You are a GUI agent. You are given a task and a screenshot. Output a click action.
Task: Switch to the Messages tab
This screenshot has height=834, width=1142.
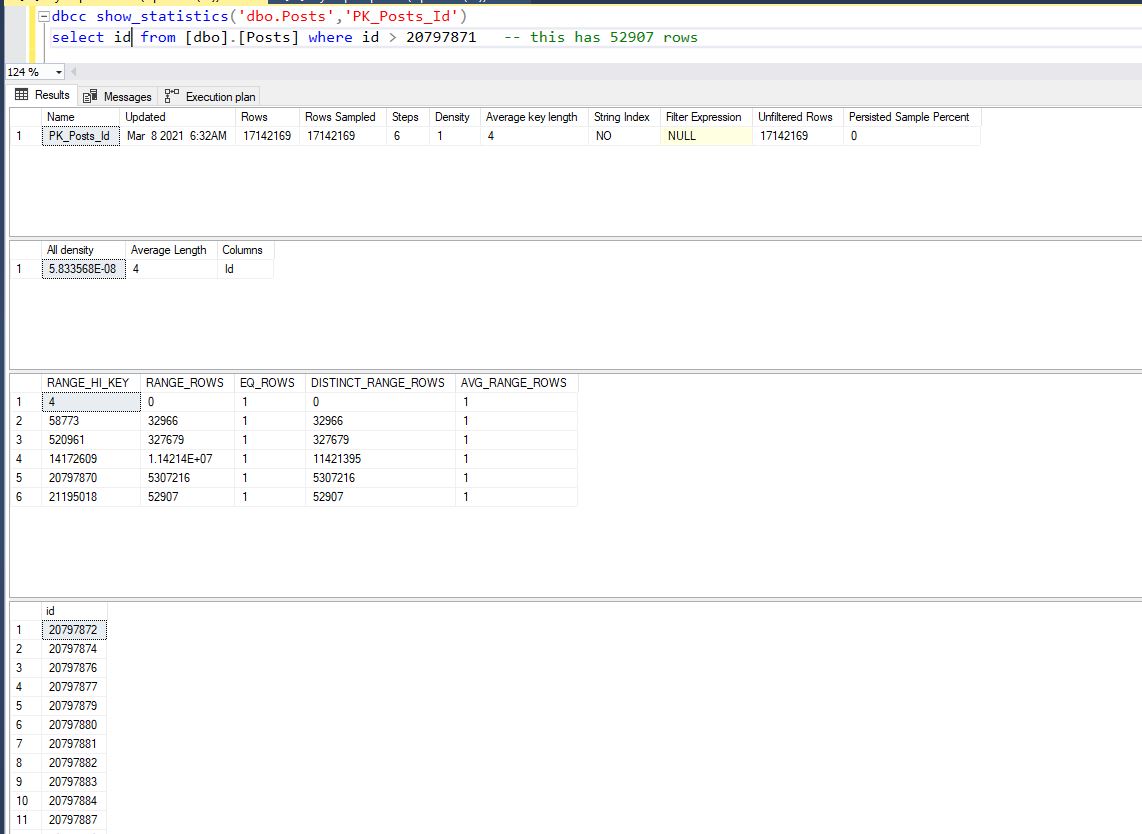(x=117, y=96)
